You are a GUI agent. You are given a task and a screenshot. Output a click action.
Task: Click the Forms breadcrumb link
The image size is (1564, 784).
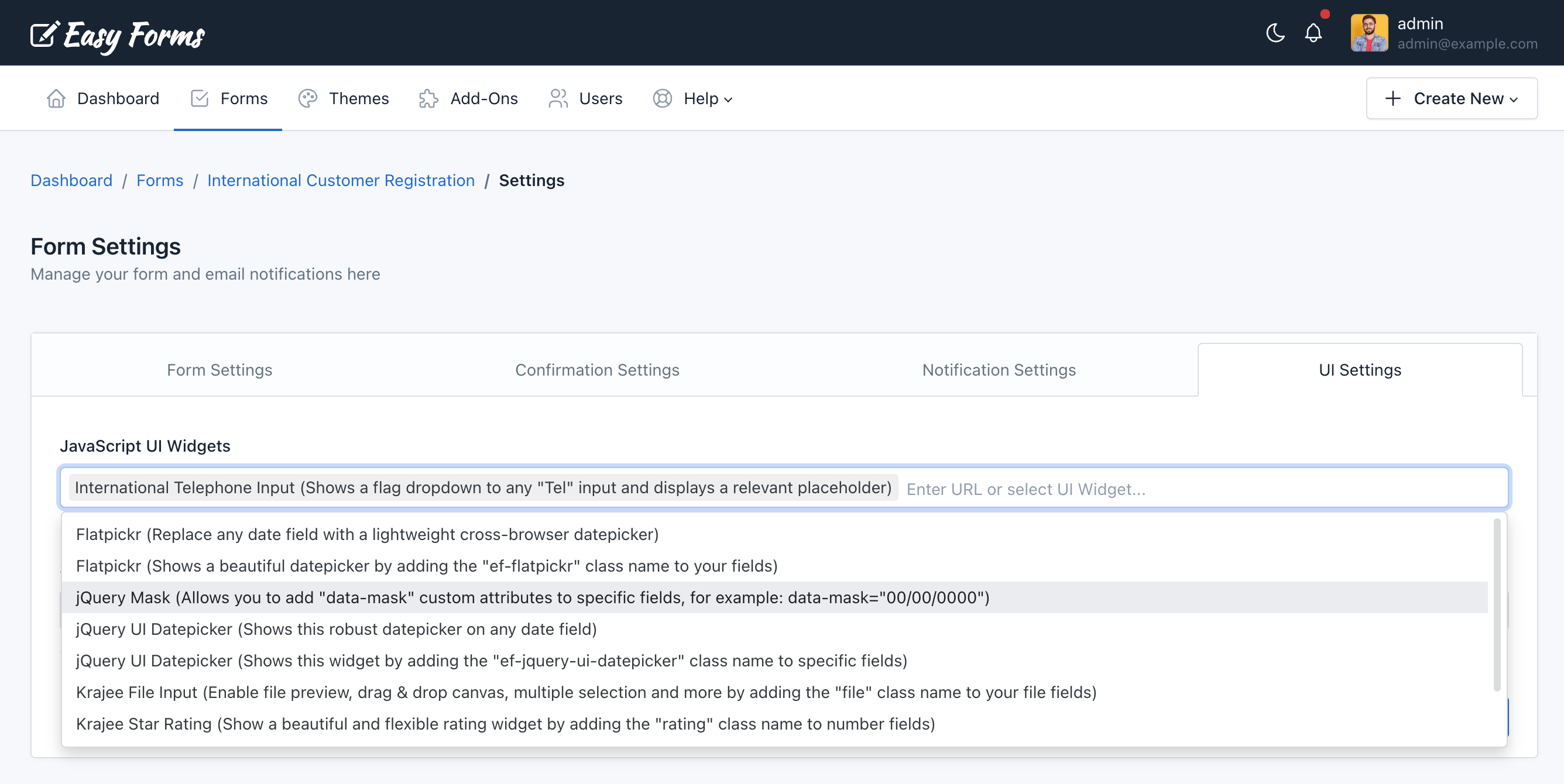160,181
